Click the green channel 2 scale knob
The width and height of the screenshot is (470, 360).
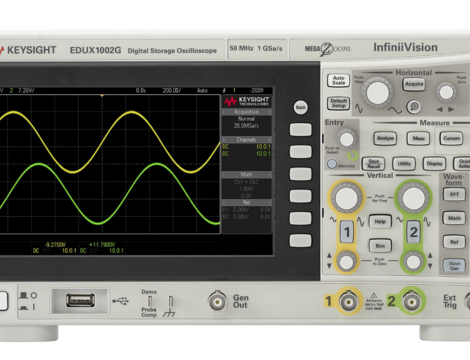[413, 198]
